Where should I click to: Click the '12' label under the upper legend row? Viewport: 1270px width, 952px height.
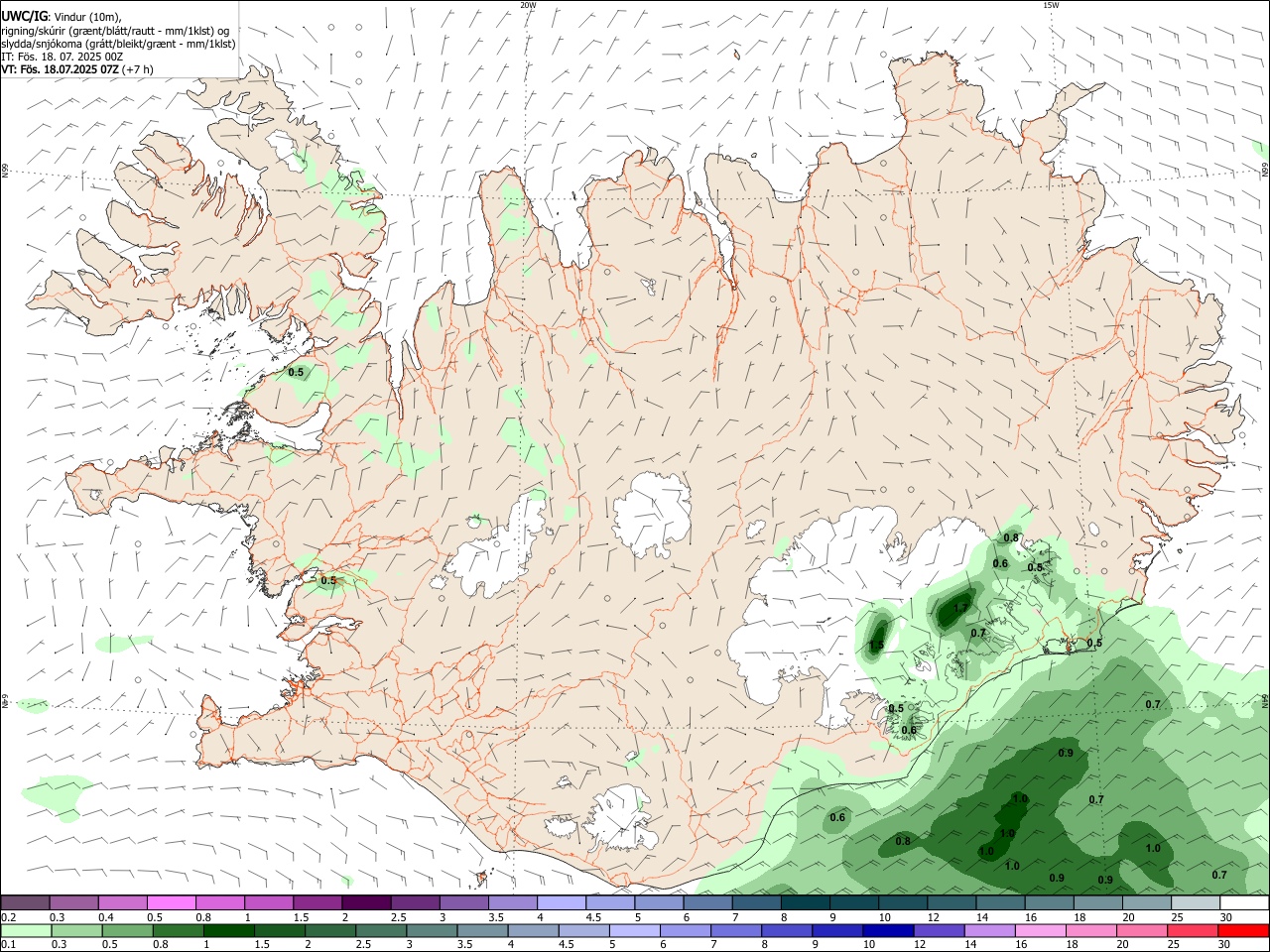[x=933, y=917]
